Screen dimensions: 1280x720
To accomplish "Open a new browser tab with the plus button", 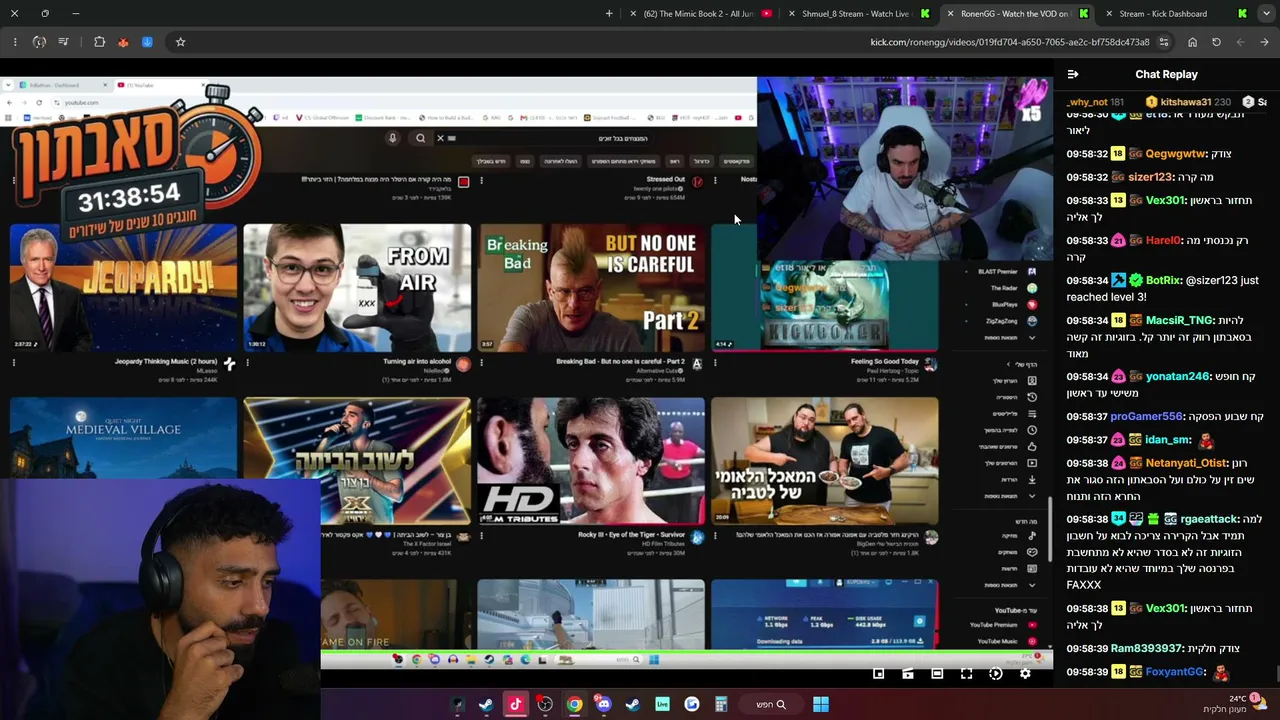I will [609, 14].
